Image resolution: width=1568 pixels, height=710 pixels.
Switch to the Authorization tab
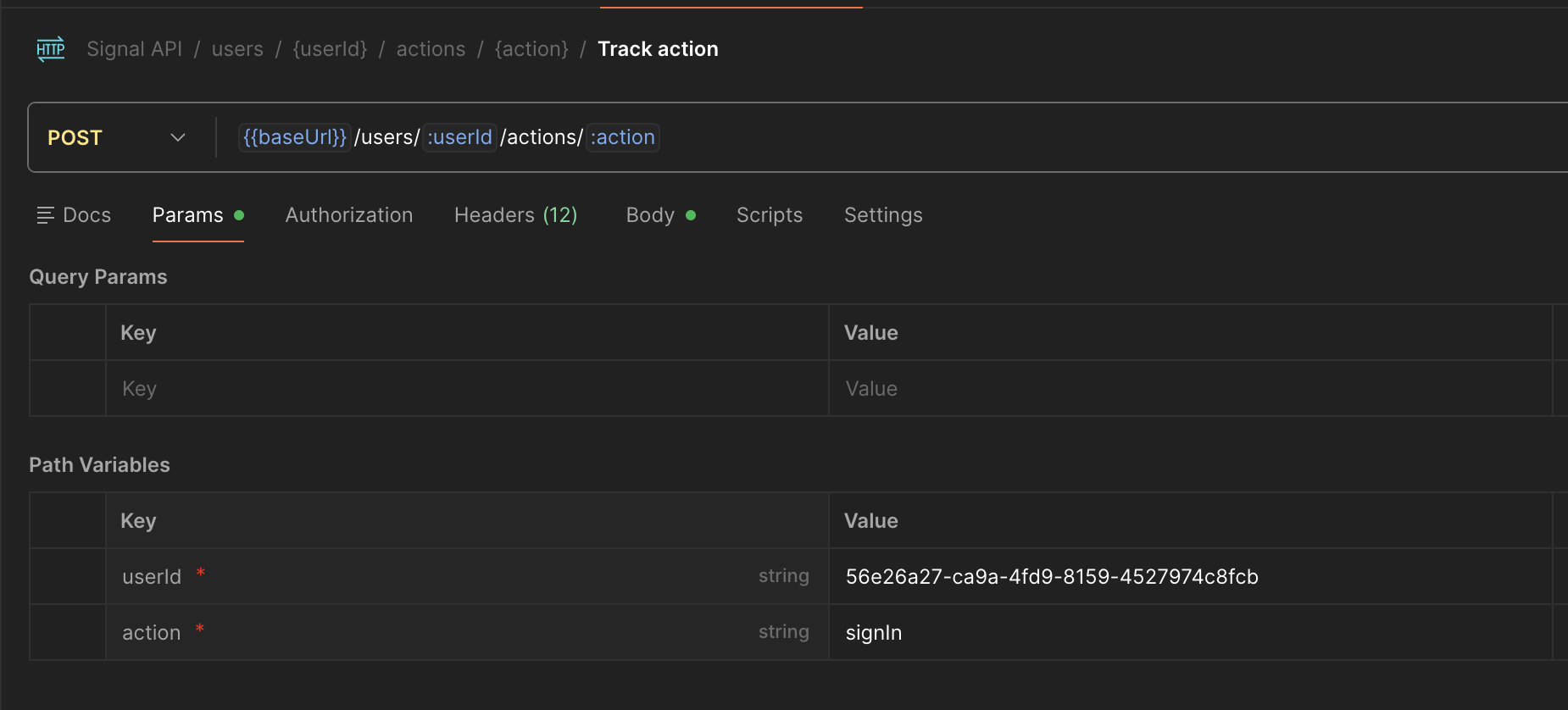click(348, 214)
